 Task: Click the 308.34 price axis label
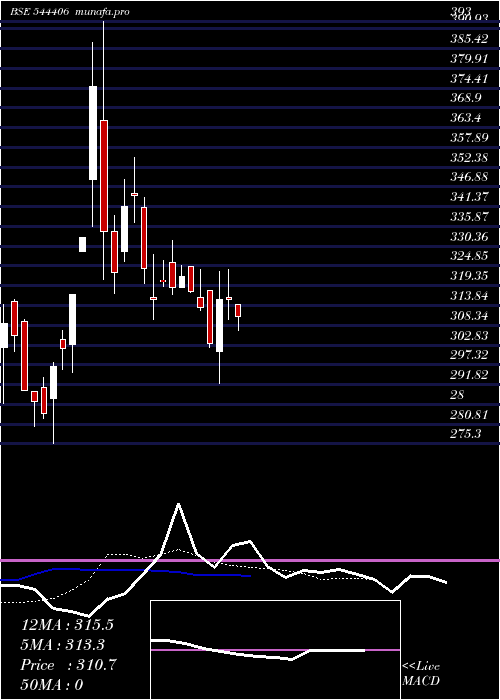[x=469, y=316]
